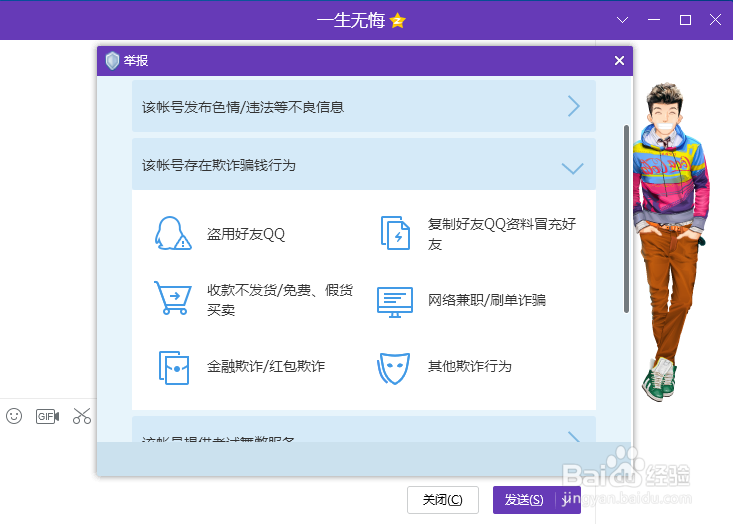Choose 收款不发货/免费、假货买卖 reason

[x=280, y=300]
